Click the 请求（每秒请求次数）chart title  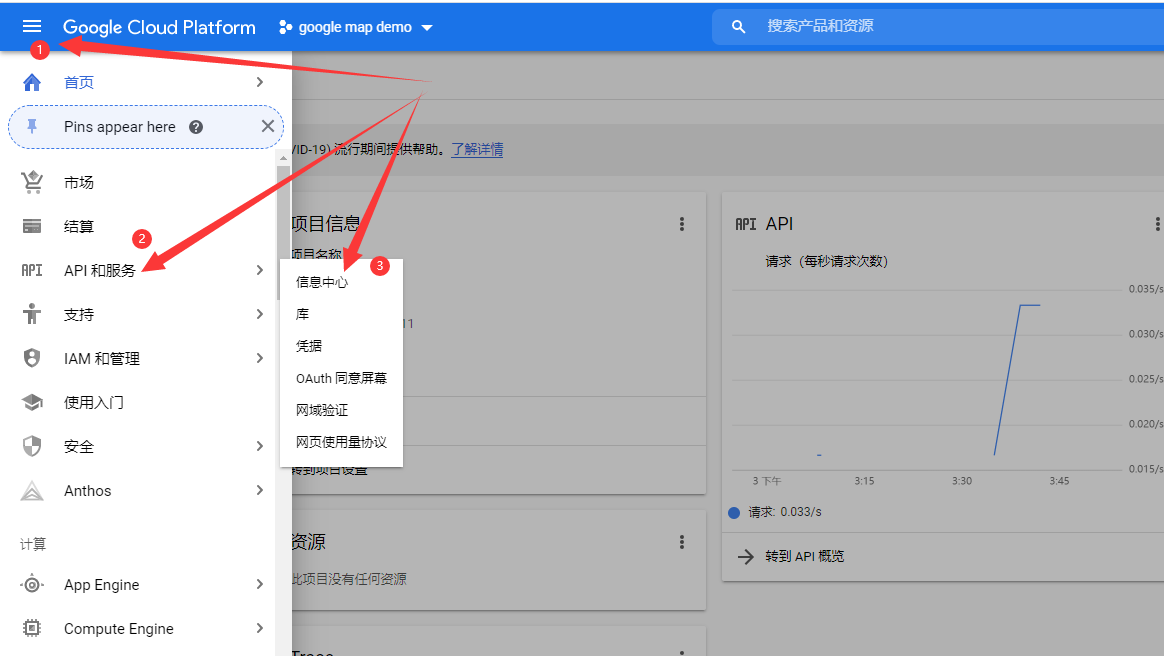(x=826, y=261)
